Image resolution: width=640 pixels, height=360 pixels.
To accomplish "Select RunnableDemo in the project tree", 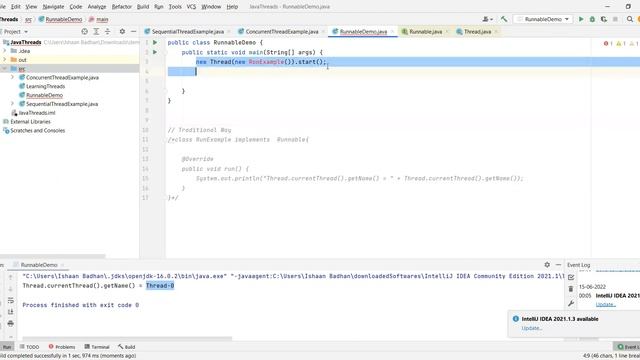I will point(44,95).
